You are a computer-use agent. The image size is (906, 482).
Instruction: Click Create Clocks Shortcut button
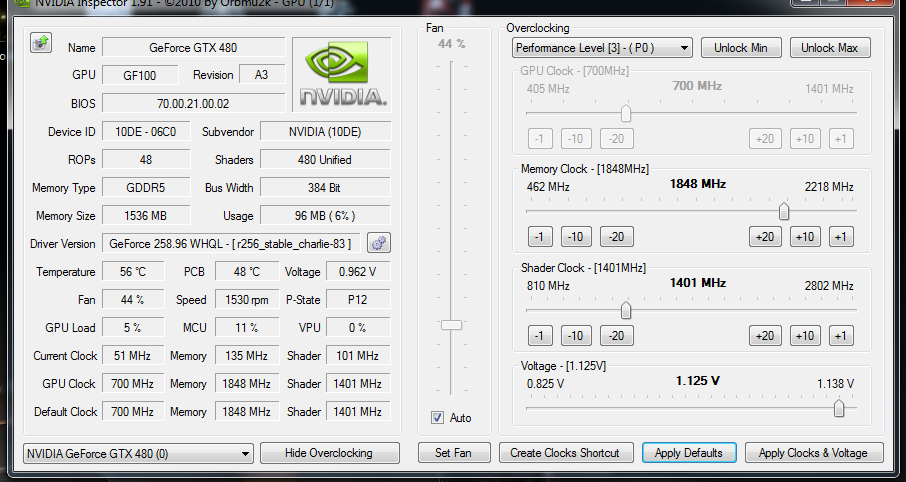click(566, 453)
